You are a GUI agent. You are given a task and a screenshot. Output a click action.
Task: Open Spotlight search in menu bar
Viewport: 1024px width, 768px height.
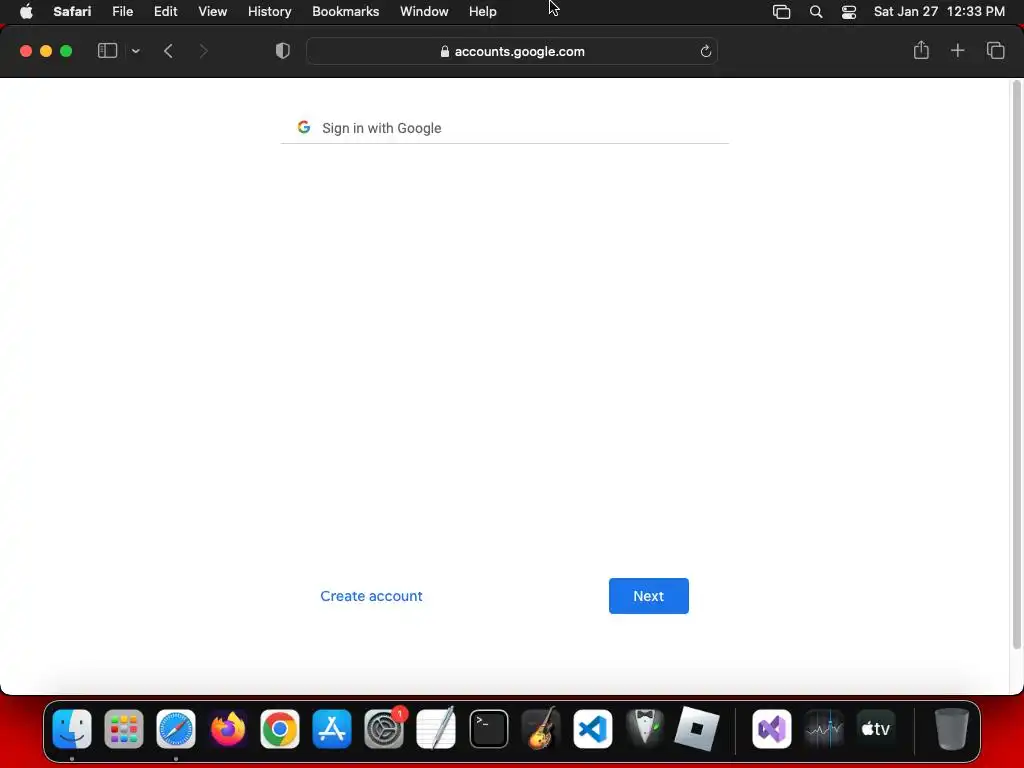(x=816, y=12)
